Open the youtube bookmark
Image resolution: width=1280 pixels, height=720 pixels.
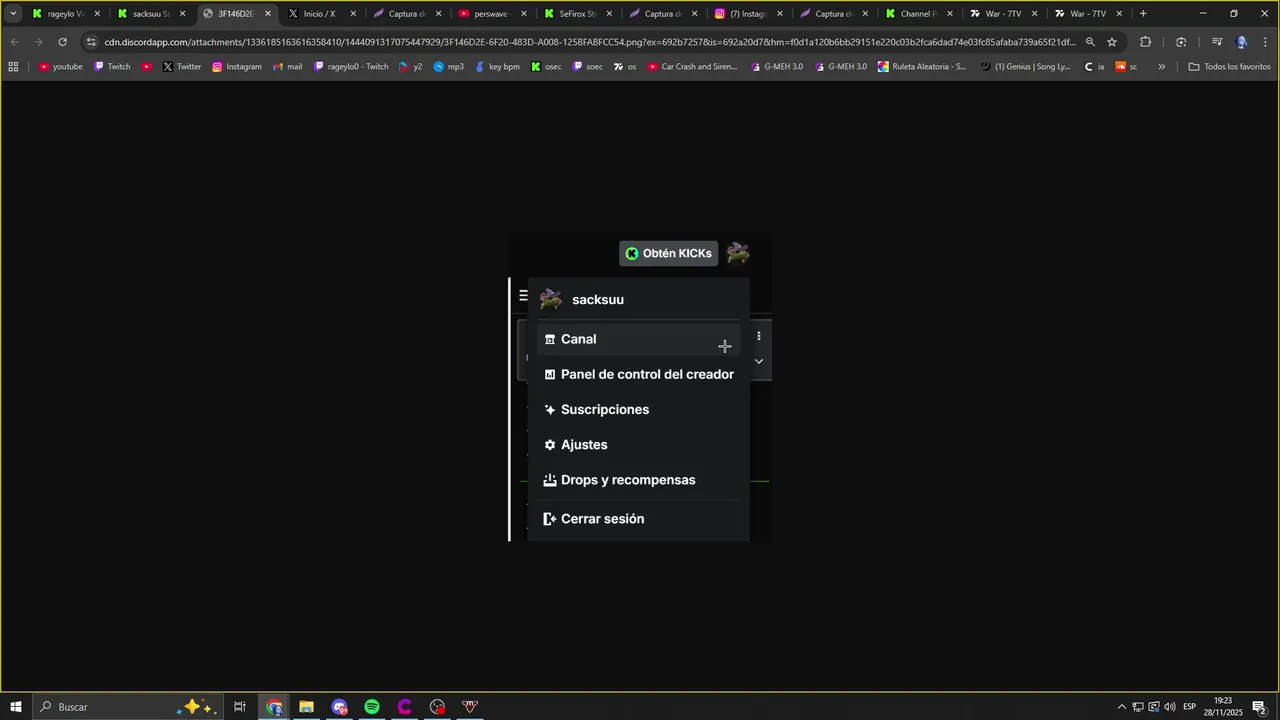[x=61, y=67]
